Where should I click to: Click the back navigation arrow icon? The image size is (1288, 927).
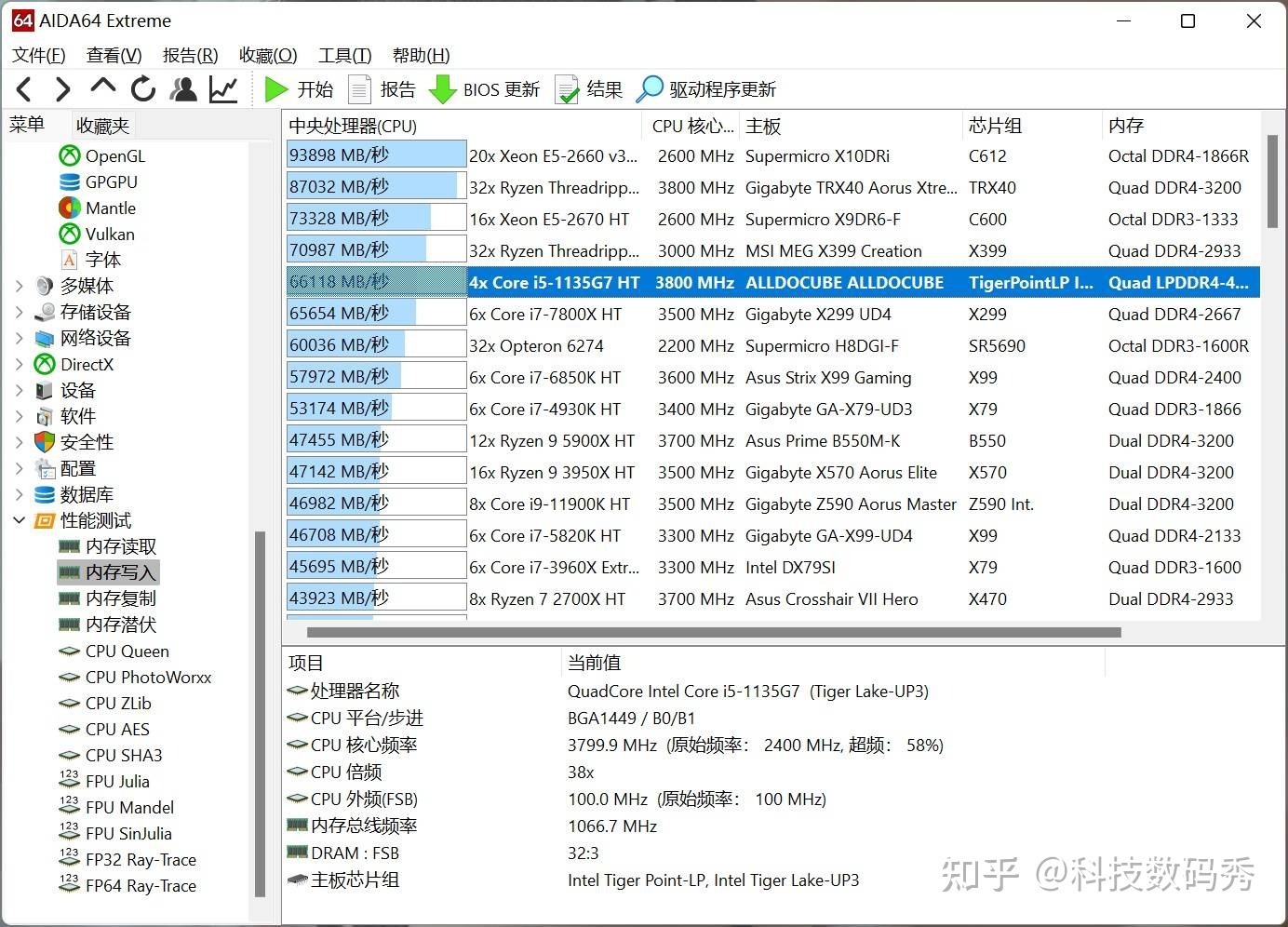pyautogui.click(x=25, y=89)
